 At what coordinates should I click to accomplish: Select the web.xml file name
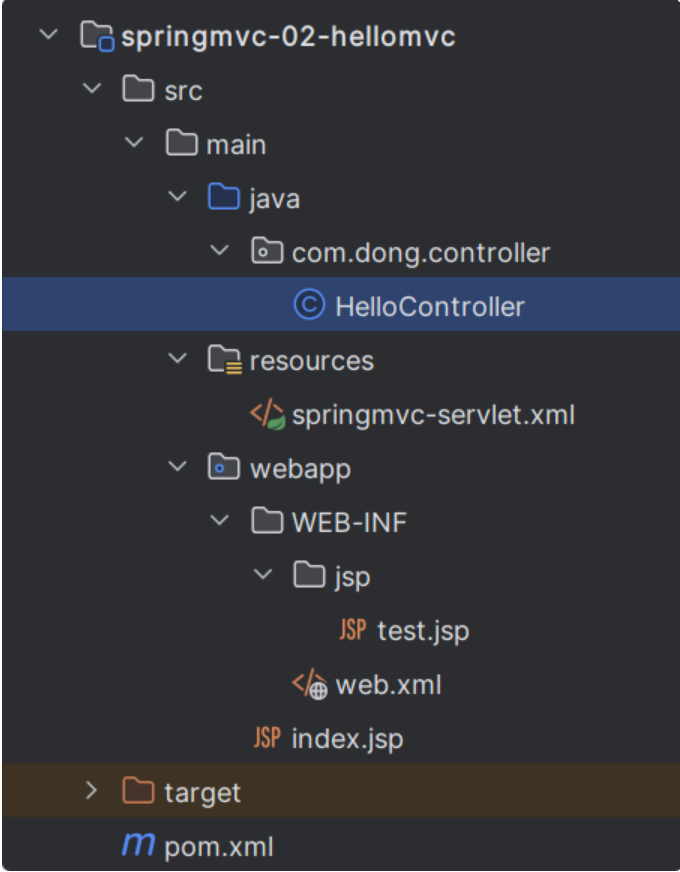[x=389, y=685]
